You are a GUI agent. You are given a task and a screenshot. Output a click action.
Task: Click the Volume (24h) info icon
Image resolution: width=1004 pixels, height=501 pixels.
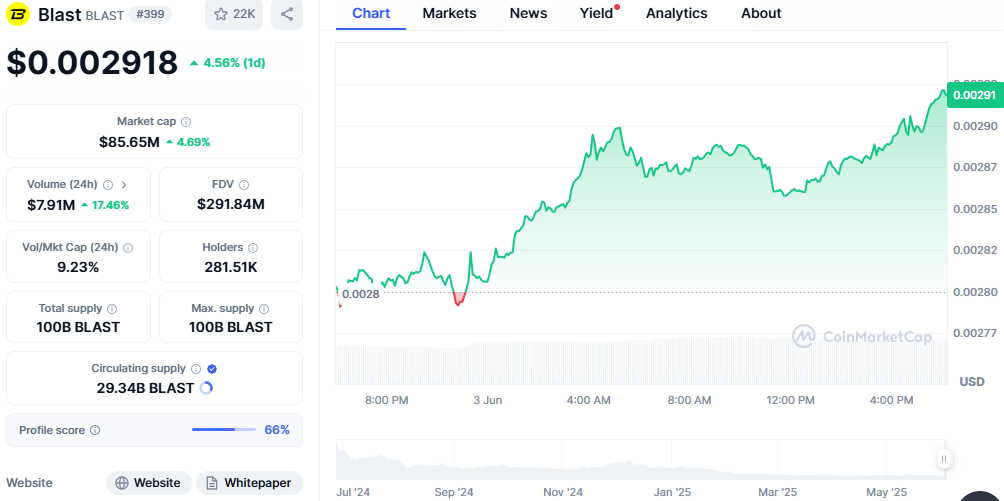[x=108, y=185]
